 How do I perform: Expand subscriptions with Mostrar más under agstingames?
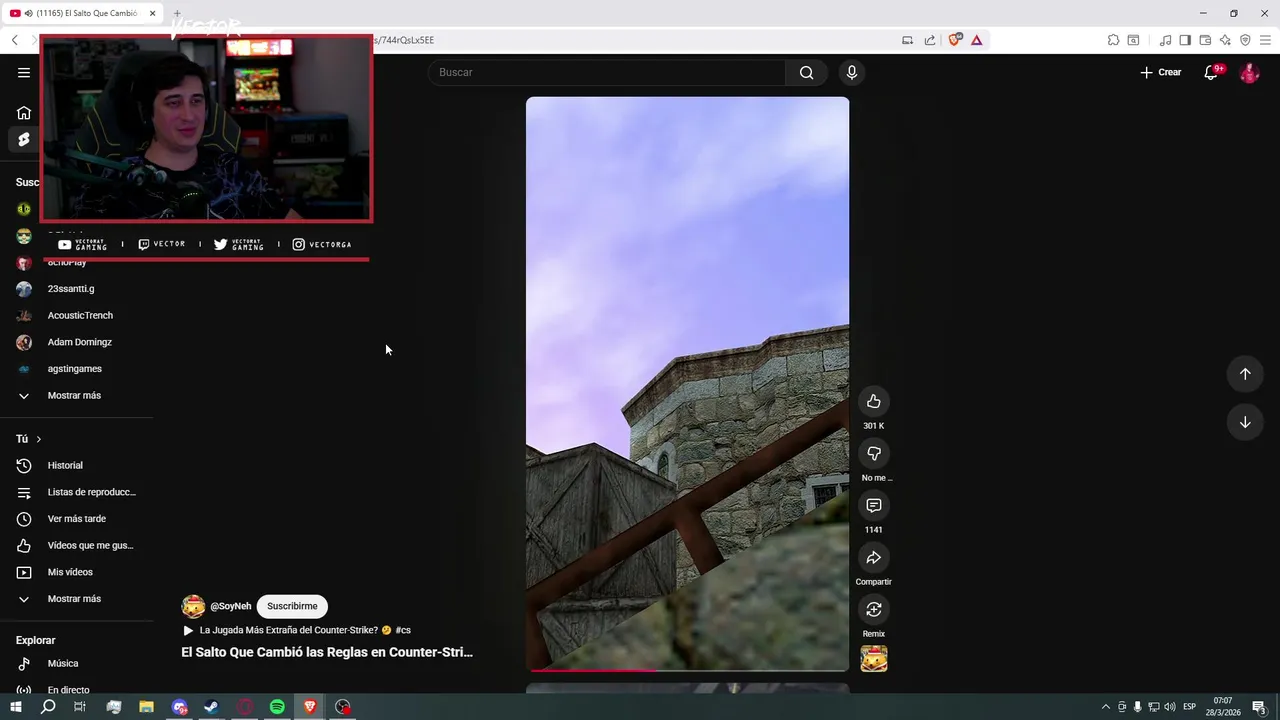point(76,395)
